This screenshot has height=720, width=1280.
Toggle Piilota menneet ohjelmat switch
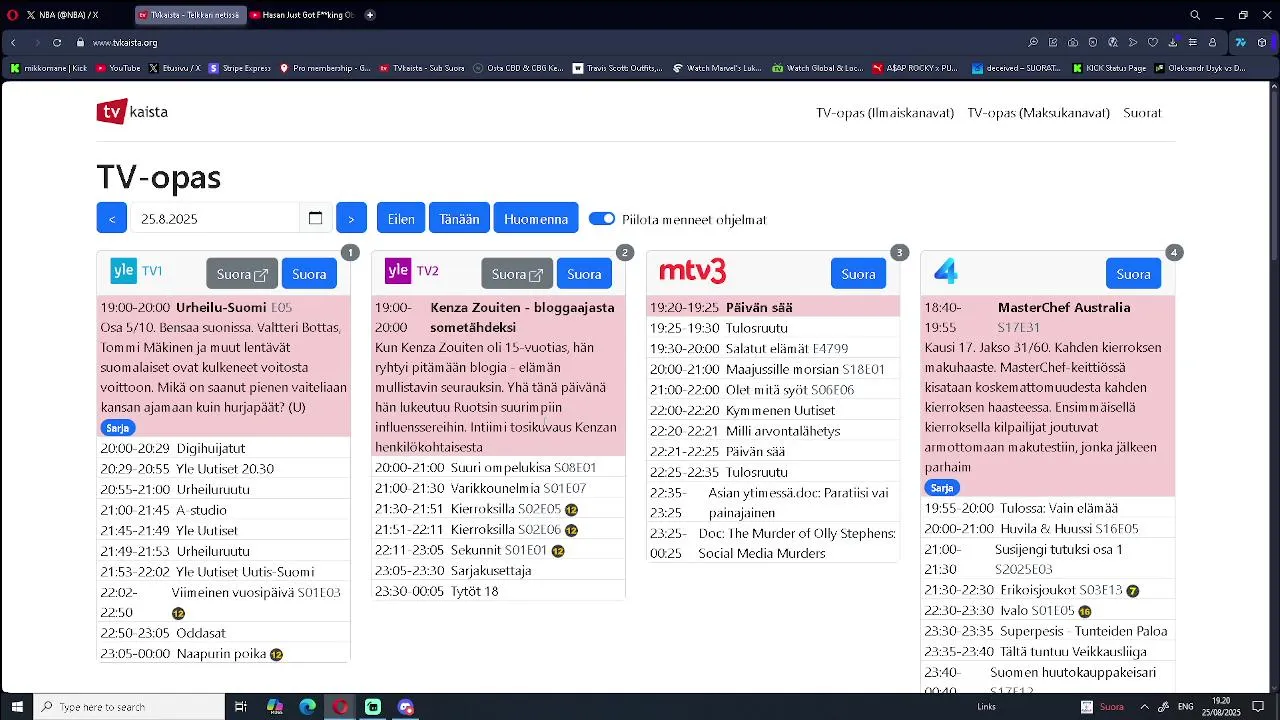coord(602,219)
